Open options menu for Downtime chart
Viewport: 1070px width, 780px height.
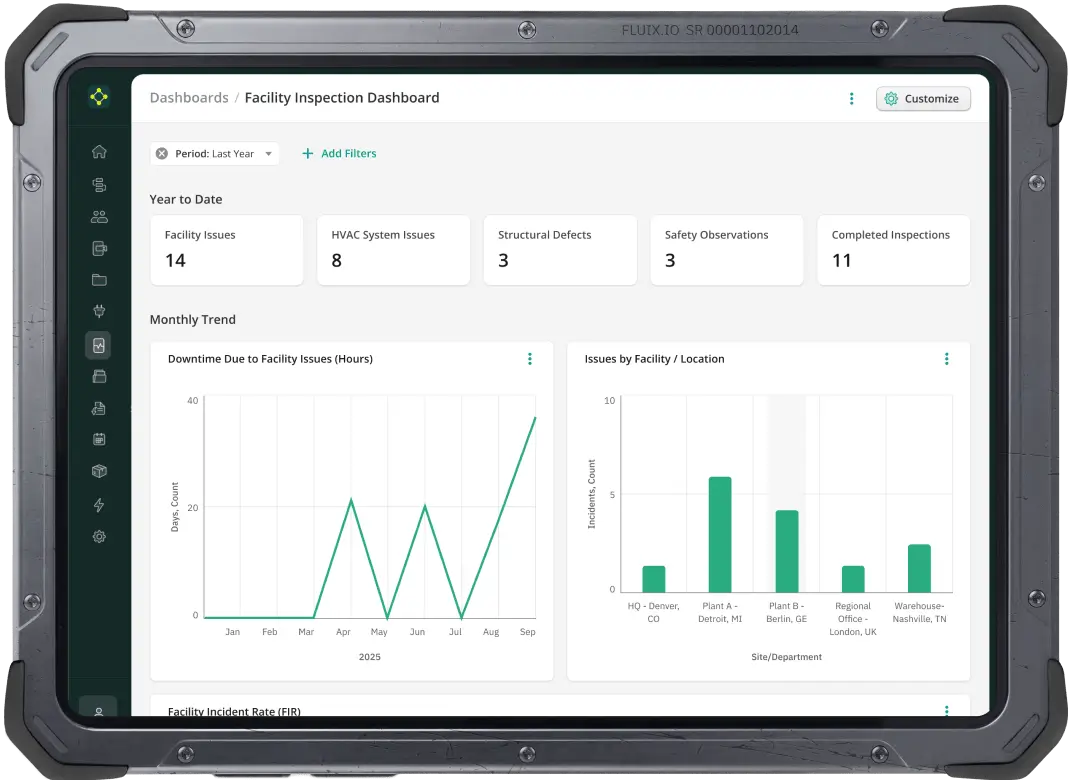click(529, 359)
